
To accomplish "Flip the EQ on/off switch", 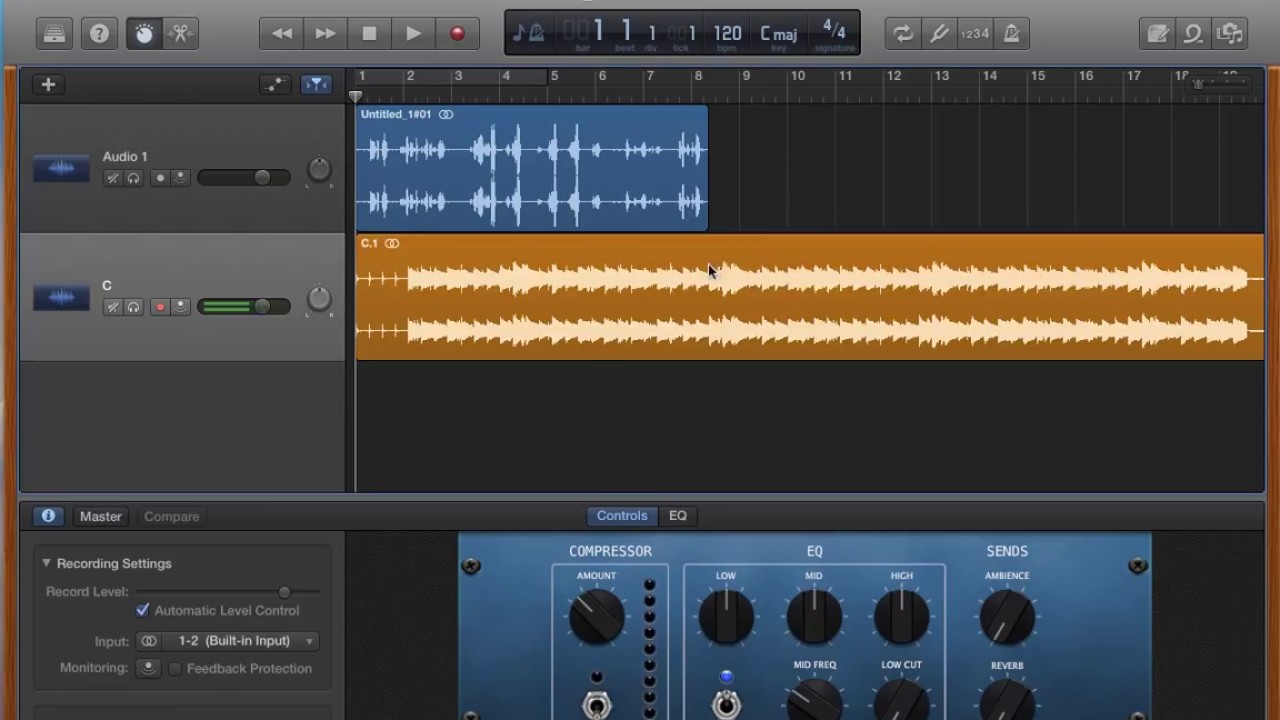I will tap(727, 704).
